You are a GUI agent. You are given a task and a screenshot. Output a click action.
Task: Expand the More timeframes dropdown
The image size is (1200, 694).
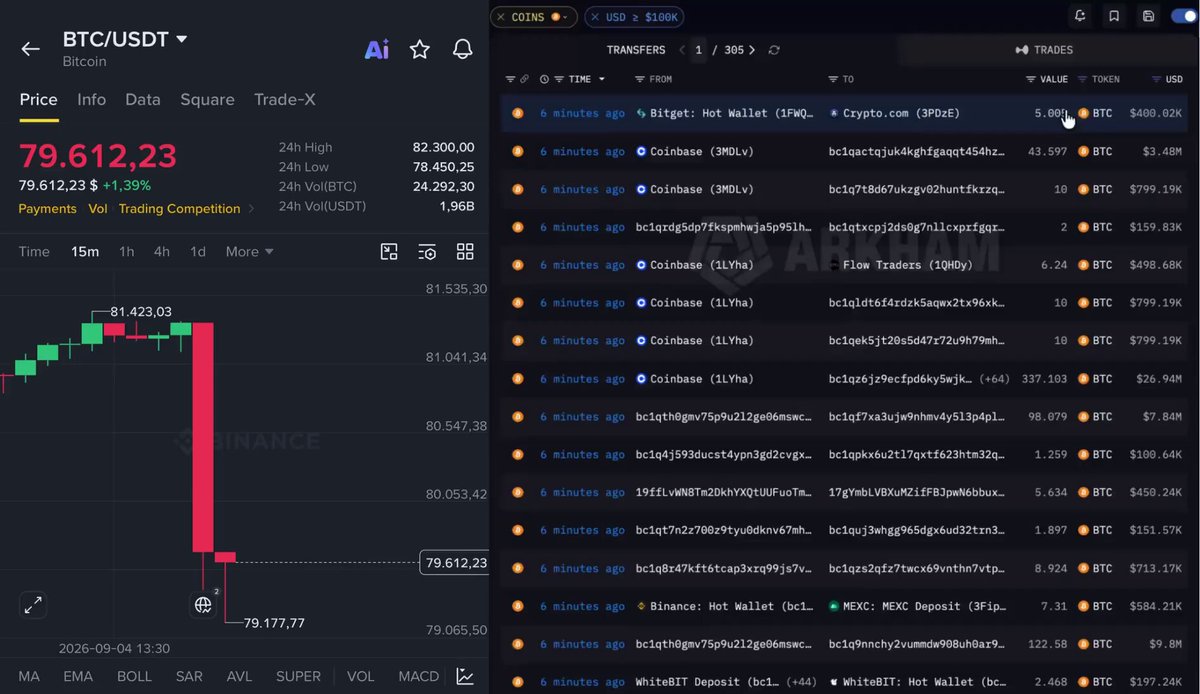(249, 252)
